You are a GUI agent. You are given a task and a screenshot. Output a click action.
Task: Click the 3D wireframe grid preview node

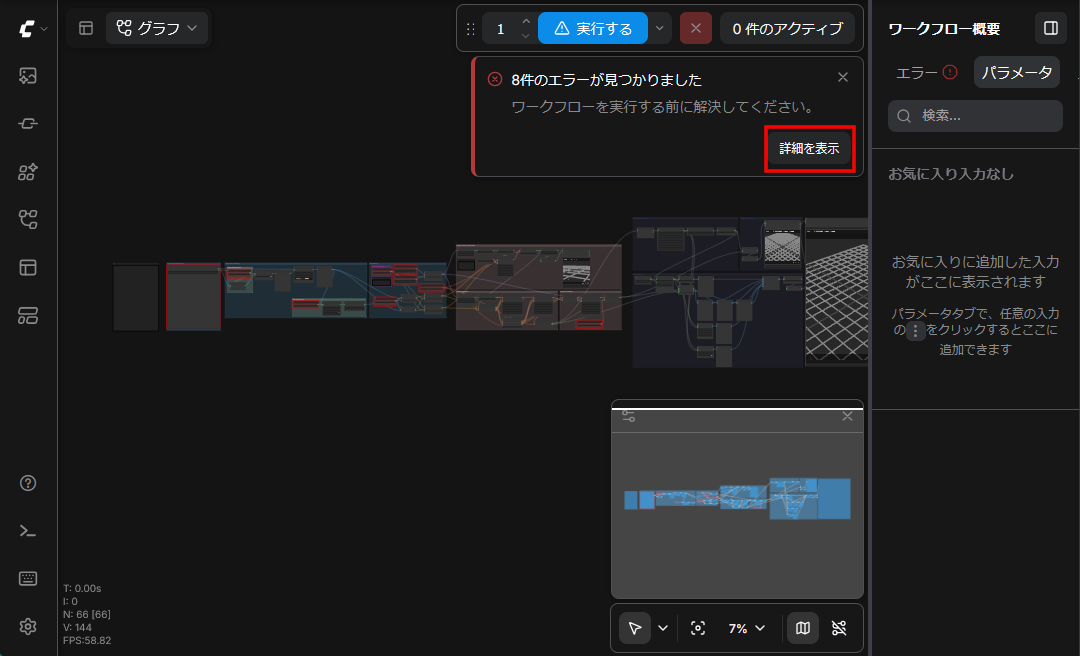pos(836,292)
